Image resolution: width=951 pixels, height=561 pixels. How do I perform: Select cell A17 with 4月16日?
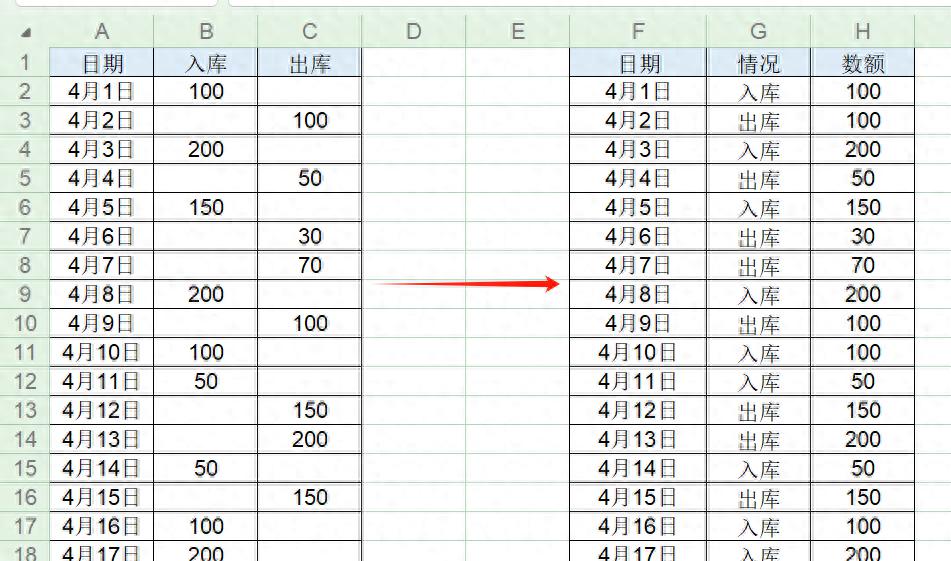(x=101, y=526)
